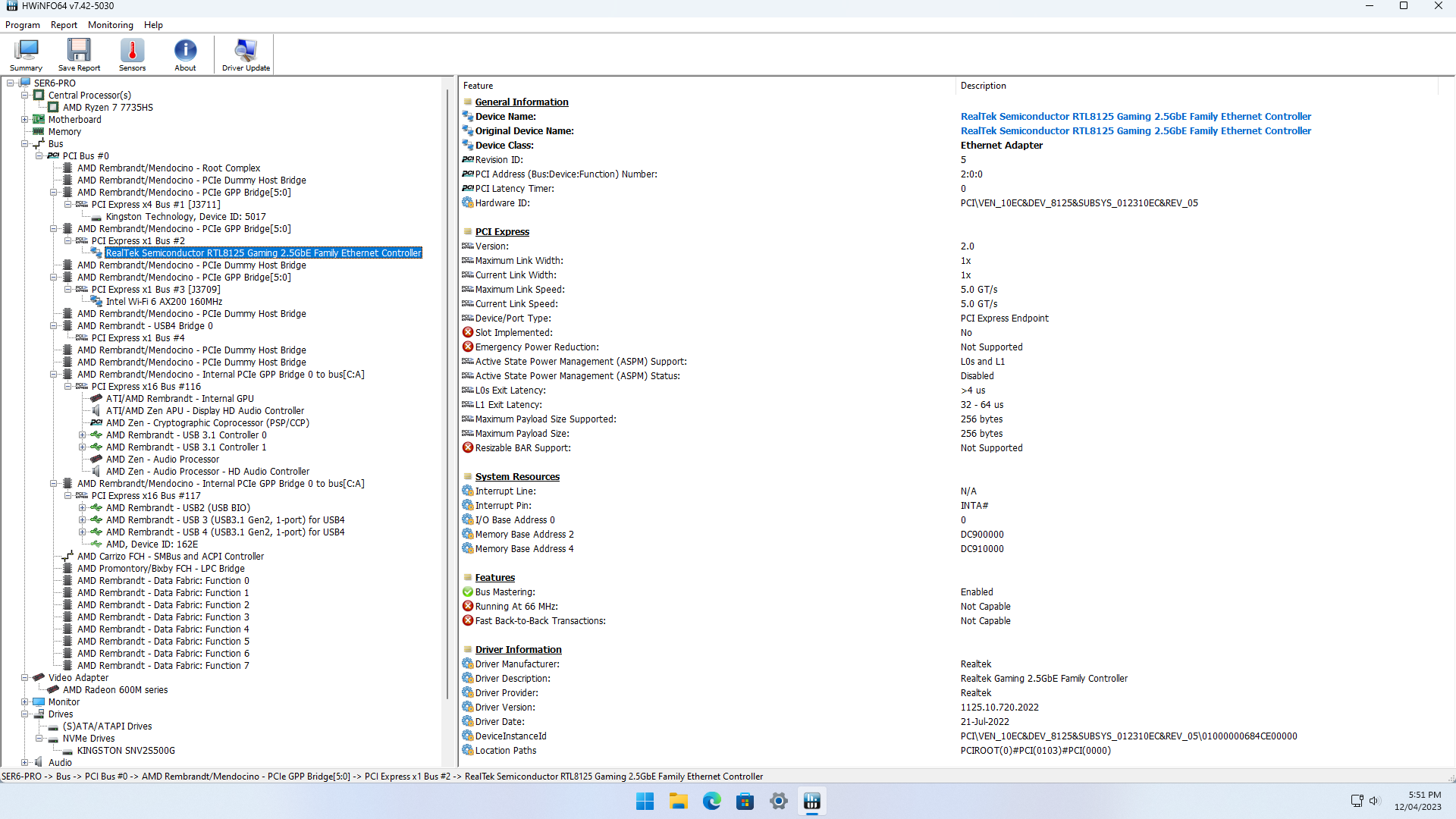
Task: Click the volume speaker tray icon
Action: click(1374, 801)
